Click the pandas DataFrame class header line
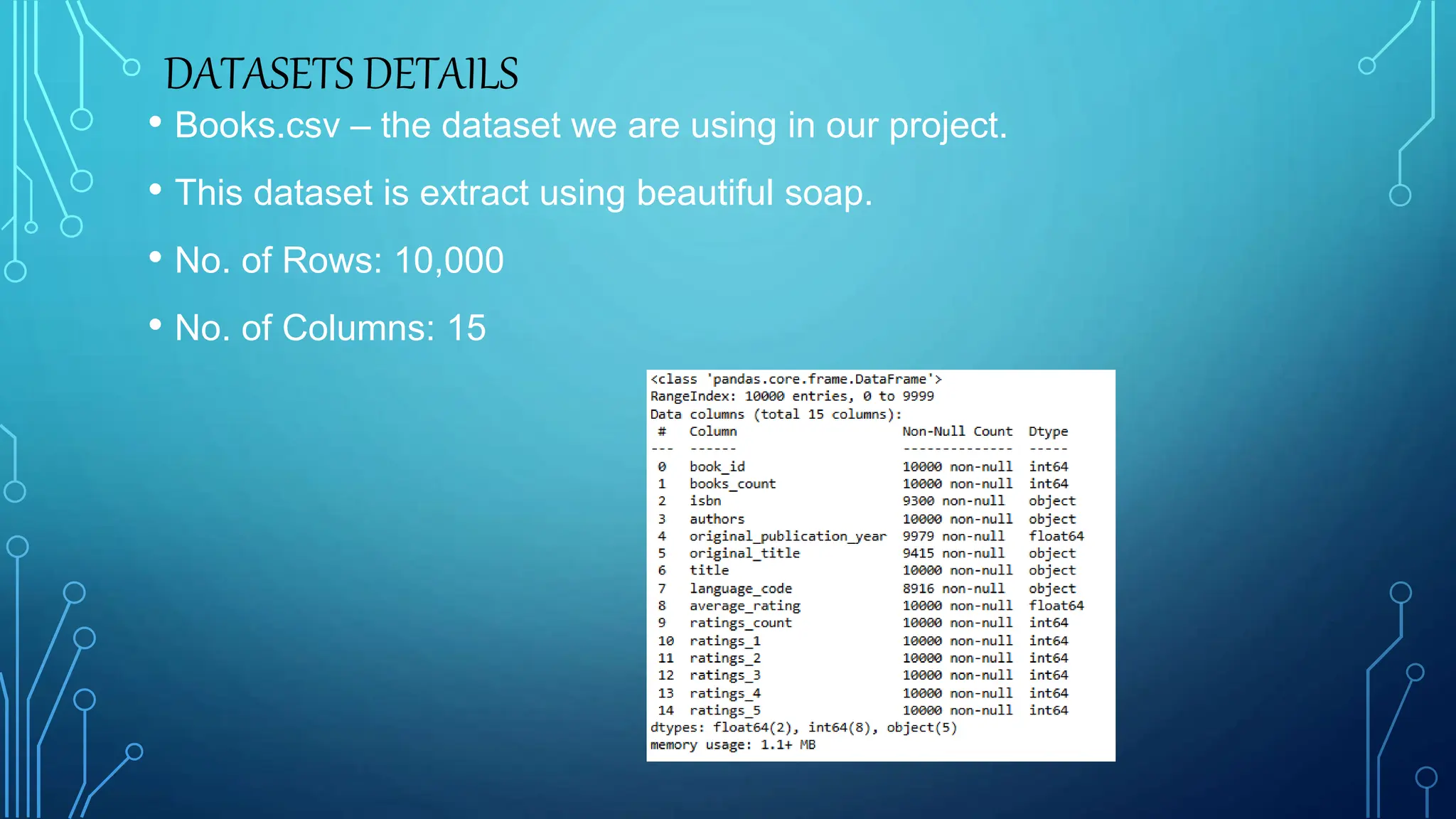 (x=796, y=380)
